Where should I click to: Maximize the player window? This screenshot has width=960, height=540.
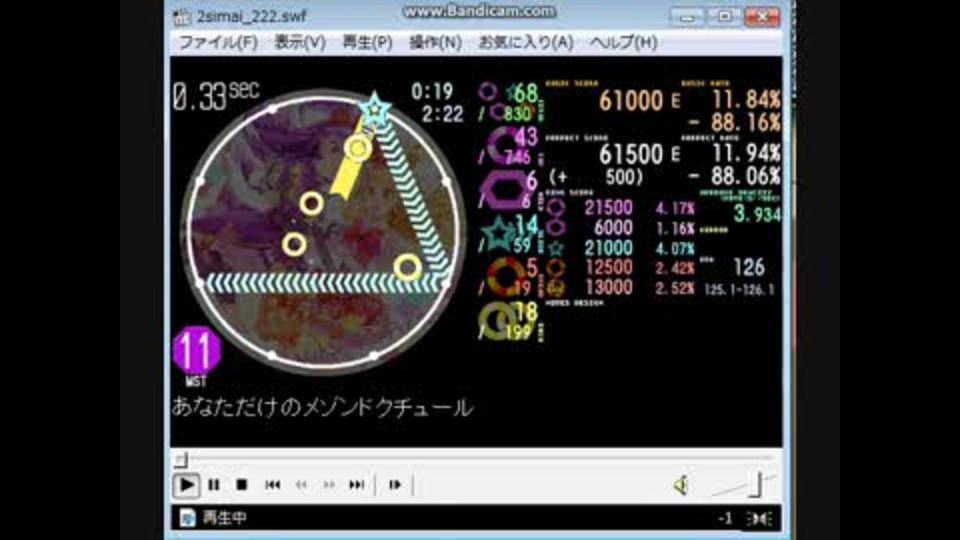coord(724,17)
